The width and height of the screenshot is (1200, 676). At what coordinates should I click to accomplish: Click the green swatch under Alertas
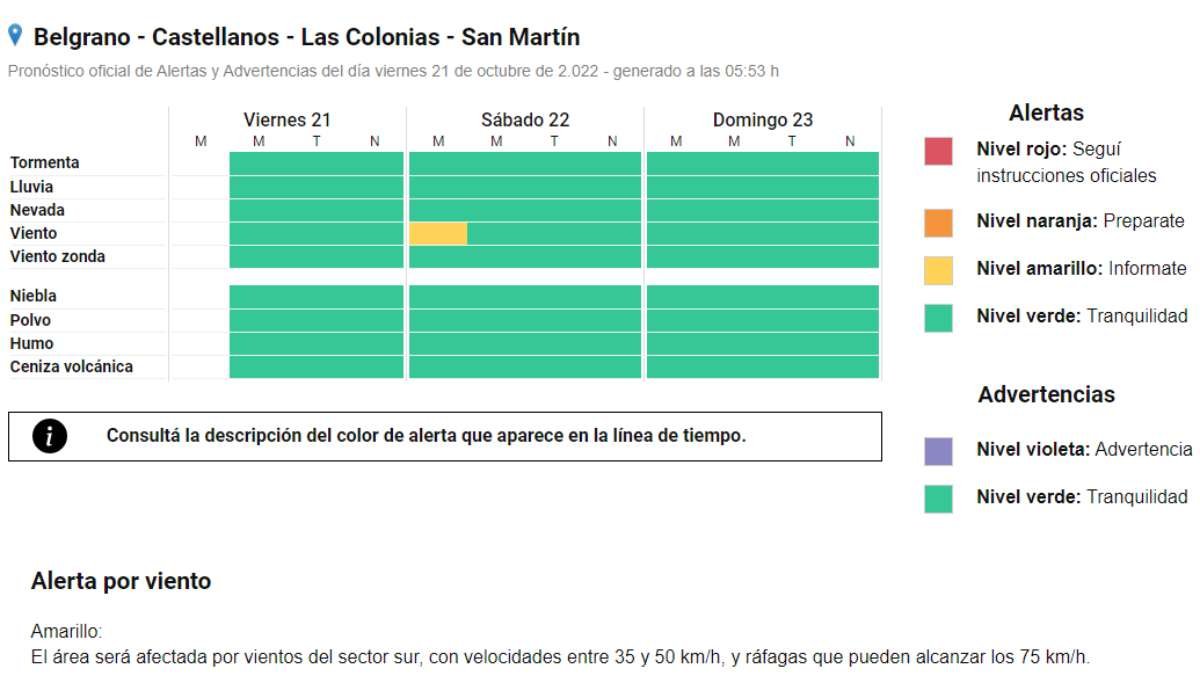tap(938, 317)
